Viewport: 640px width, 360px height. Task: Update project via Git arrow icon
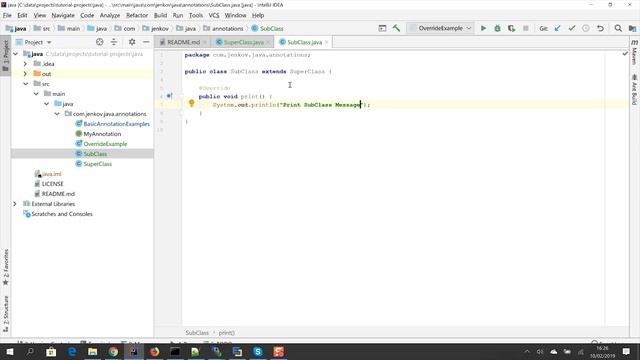click(558, 28)
